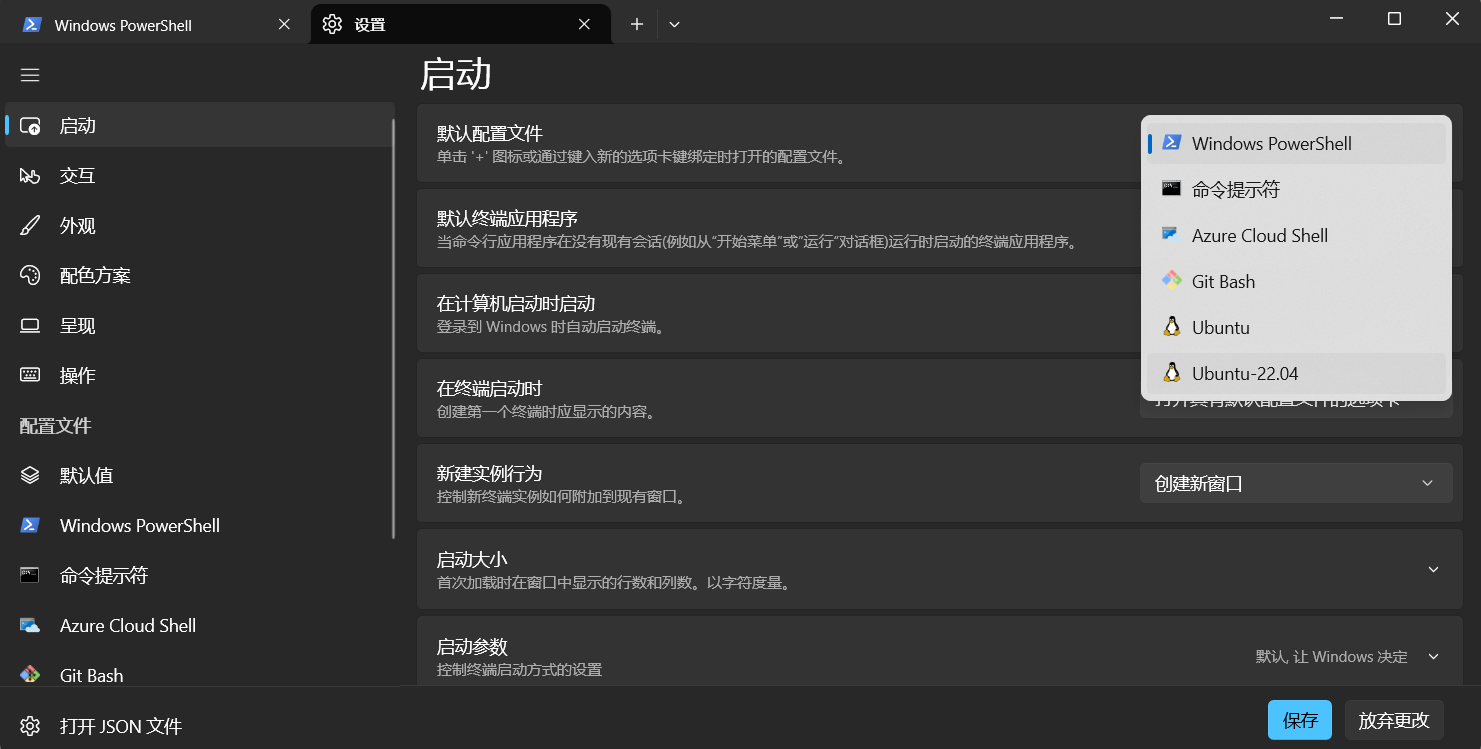The height and width of the screenshot is (749, 1481).
Task: Open the hamburger menu at top left
Action: tap(30, 74)
